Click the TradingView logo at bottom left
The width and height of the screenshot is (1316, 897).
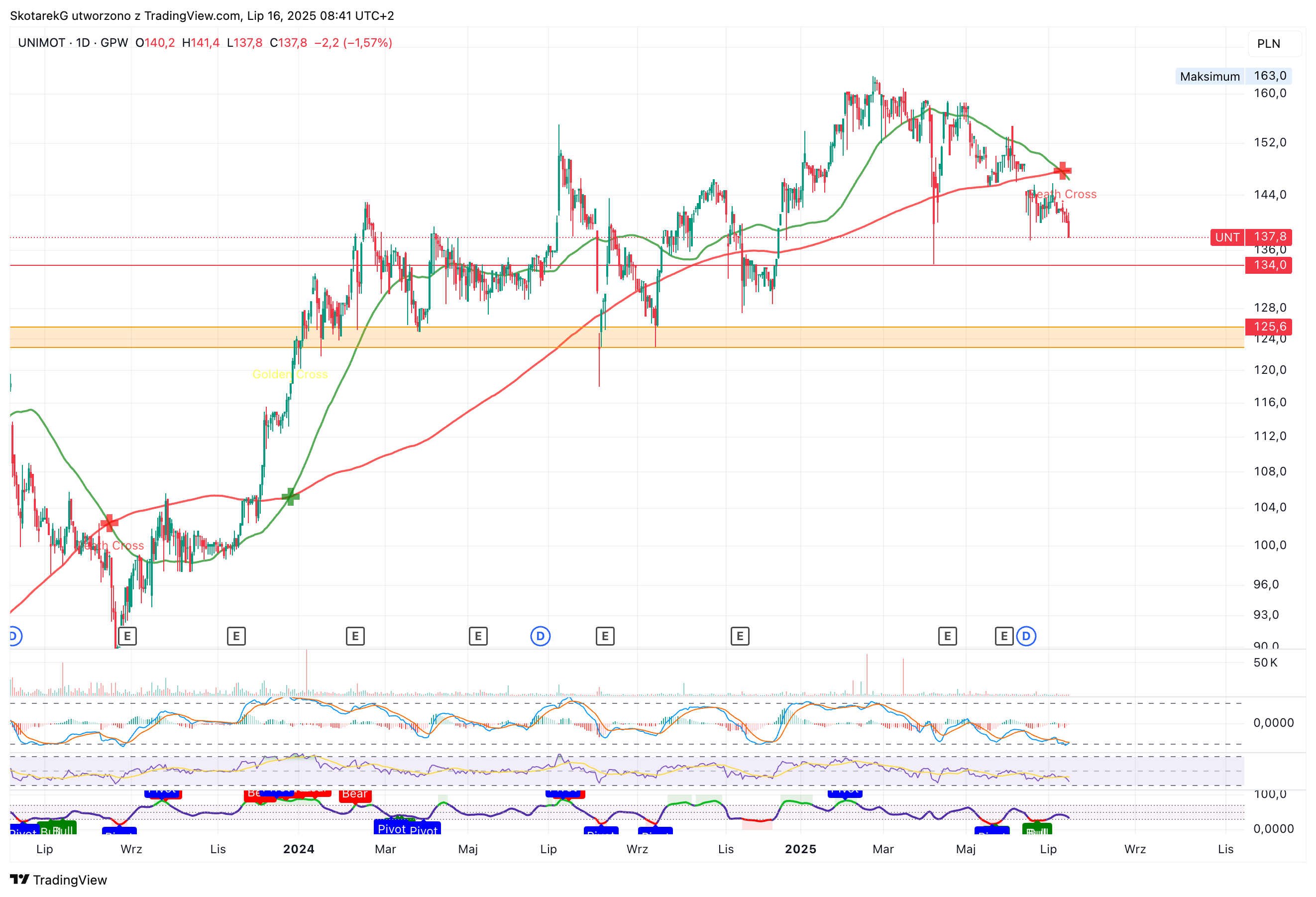click(x=58, y=880)
